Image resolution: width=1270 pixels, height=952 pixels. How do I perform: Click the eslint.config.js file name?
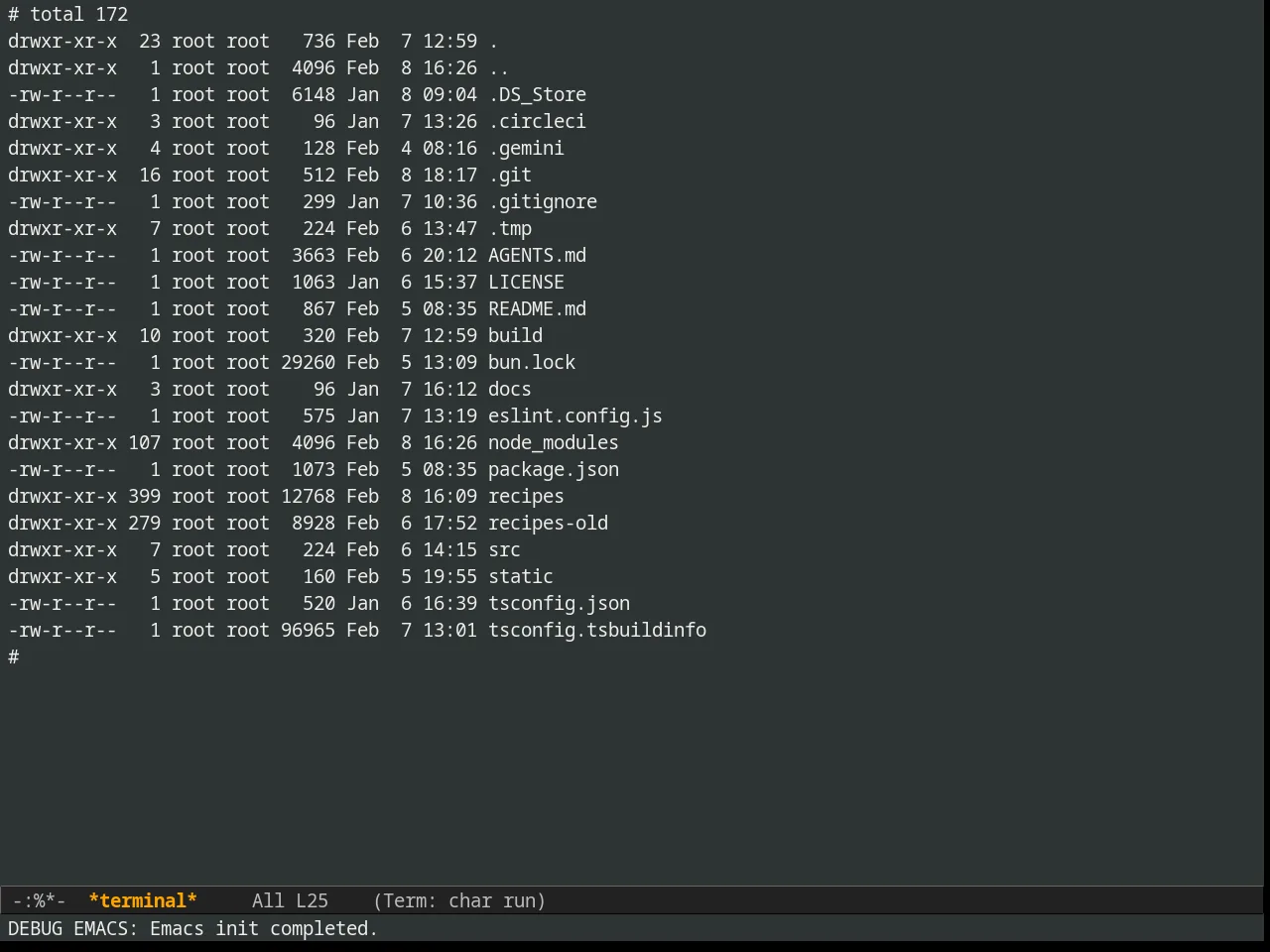[575, 416]
